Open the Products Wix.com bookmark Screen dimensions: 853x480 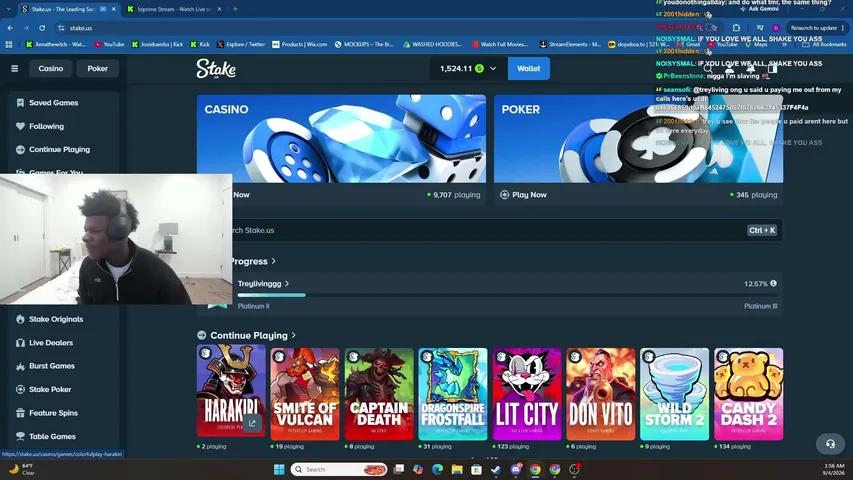point(300,44)
